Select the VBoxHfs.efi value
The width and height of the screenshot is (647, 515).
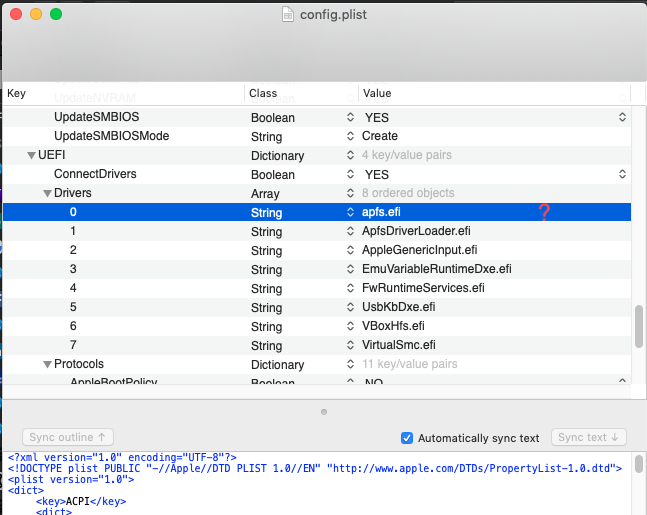point(393,326)
